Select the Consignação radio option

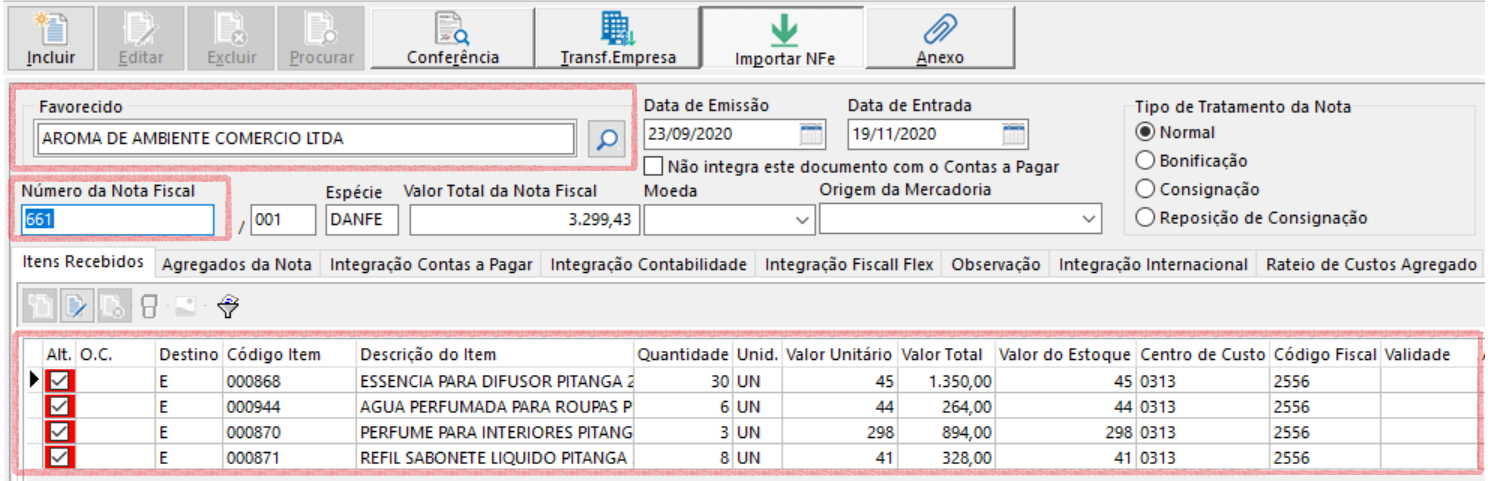point(1146,189)
